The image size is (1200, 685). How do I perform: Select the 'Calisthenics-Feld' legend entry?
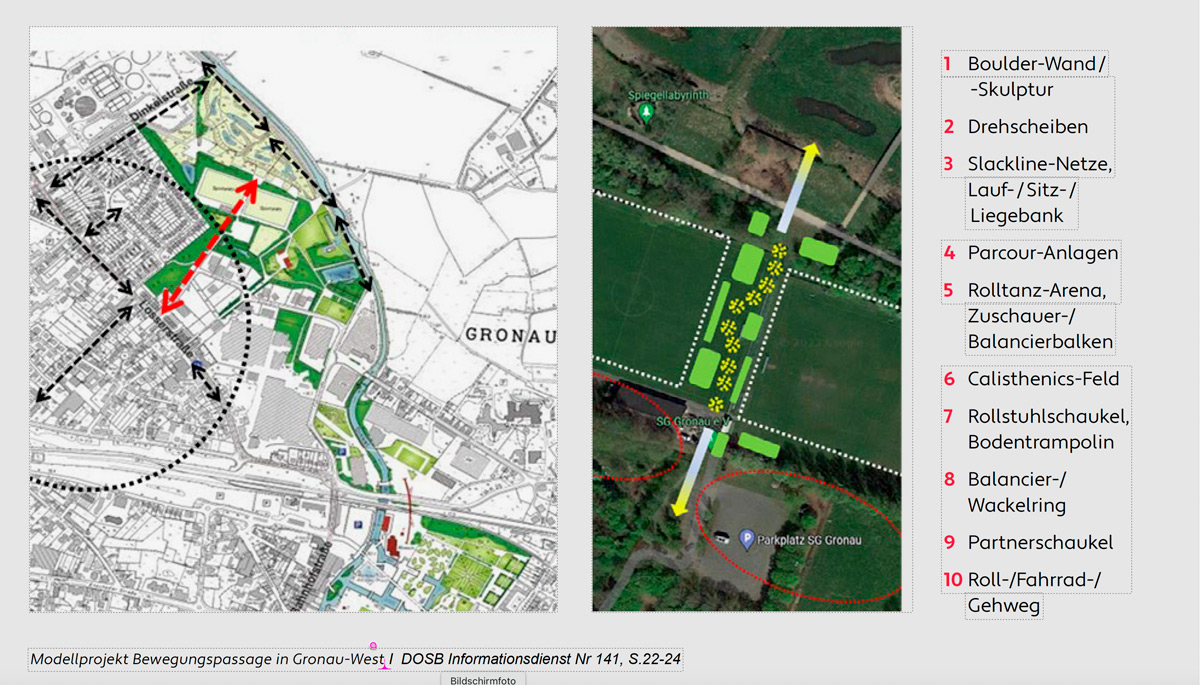coord(1043,379)
